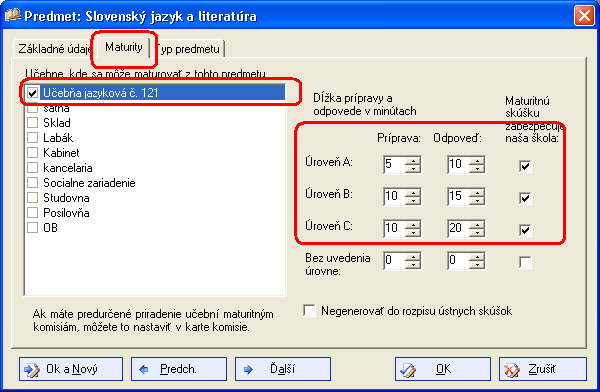Enable the Sklad room checkbox

click(x=33, y=122)
